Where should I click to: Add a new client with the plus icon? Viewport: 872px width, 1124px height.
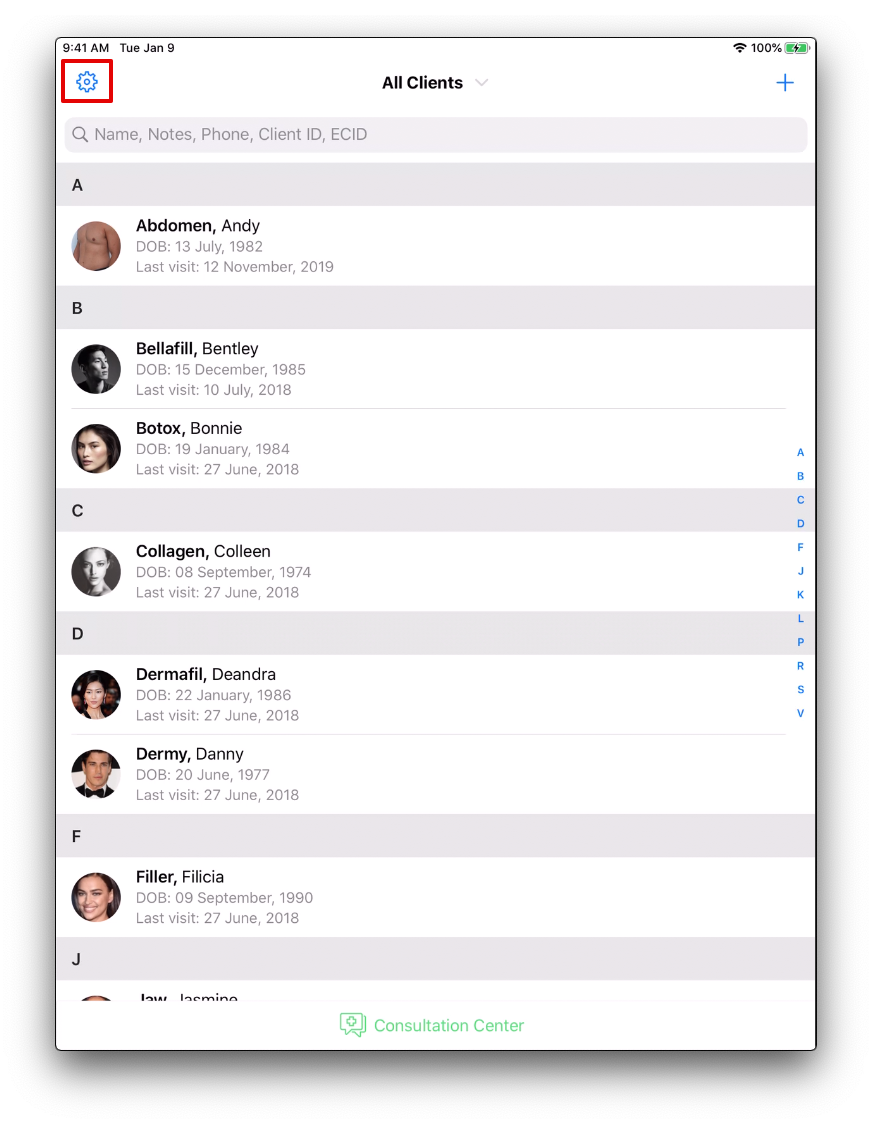click(785, 82)
